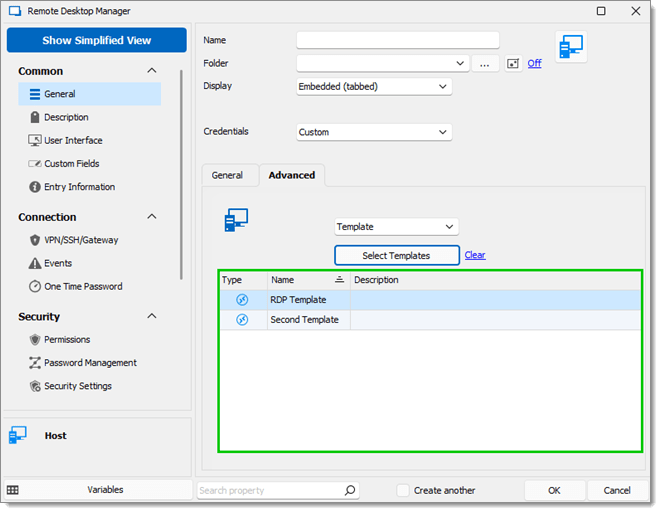Screen dimensions: 661x513
Task: Select Description in the sidebar
Action: tap(66, 117)
